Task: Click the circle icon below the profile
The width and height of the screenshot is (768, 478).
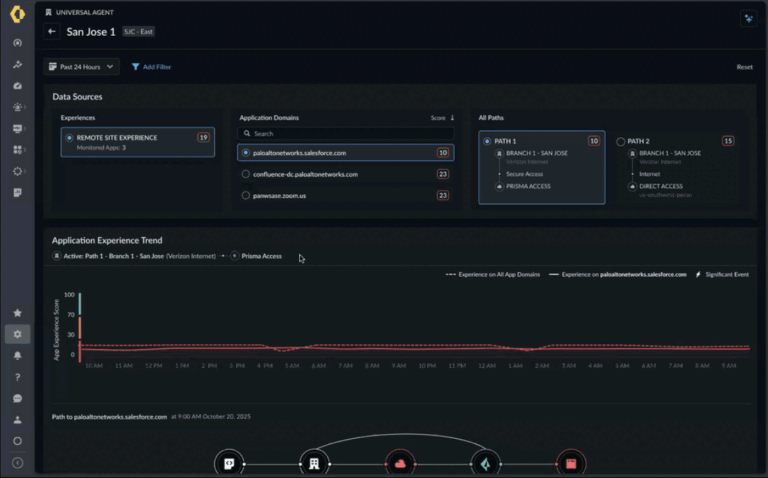Action: [x=18, y=441]
